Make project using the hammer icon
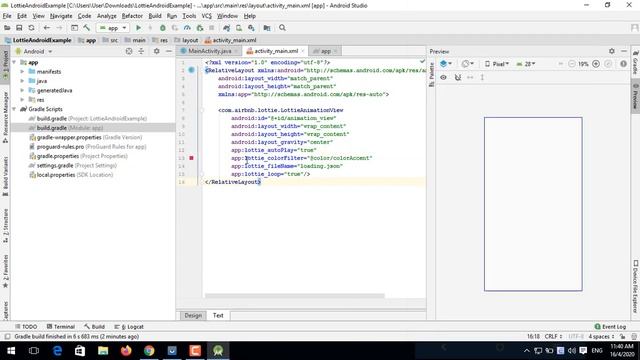This screenshot has height=360, width=640. click(87, 28)
